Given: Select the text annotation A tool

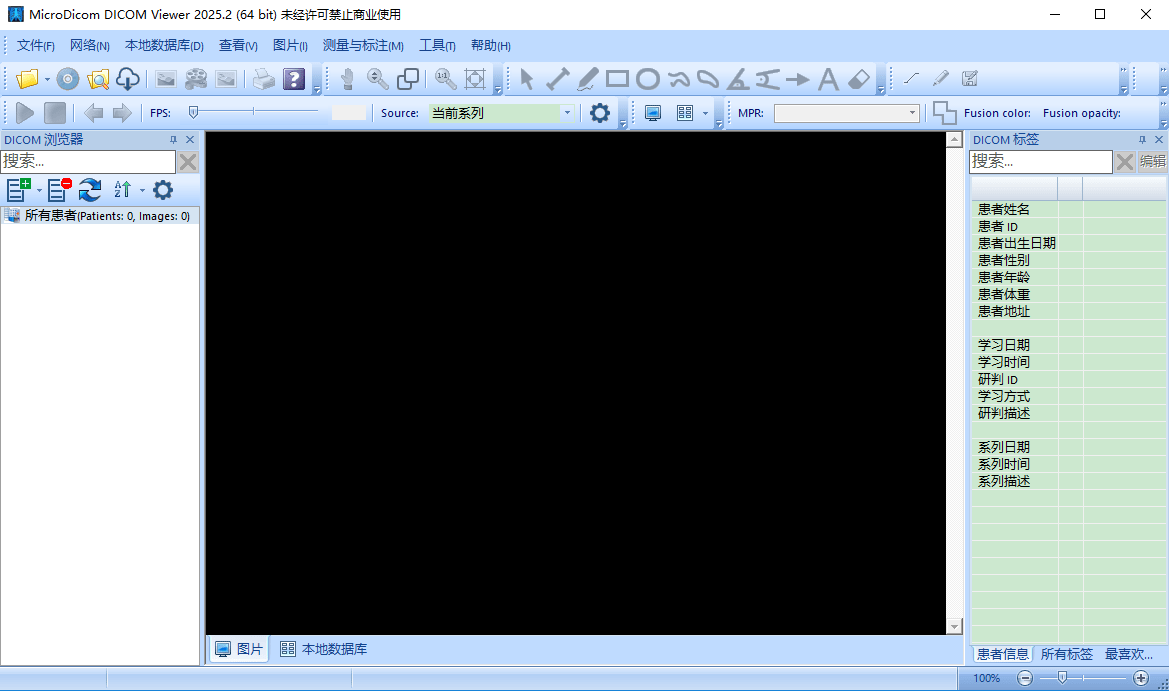Looking at the screenshot, I should [828, 79].
